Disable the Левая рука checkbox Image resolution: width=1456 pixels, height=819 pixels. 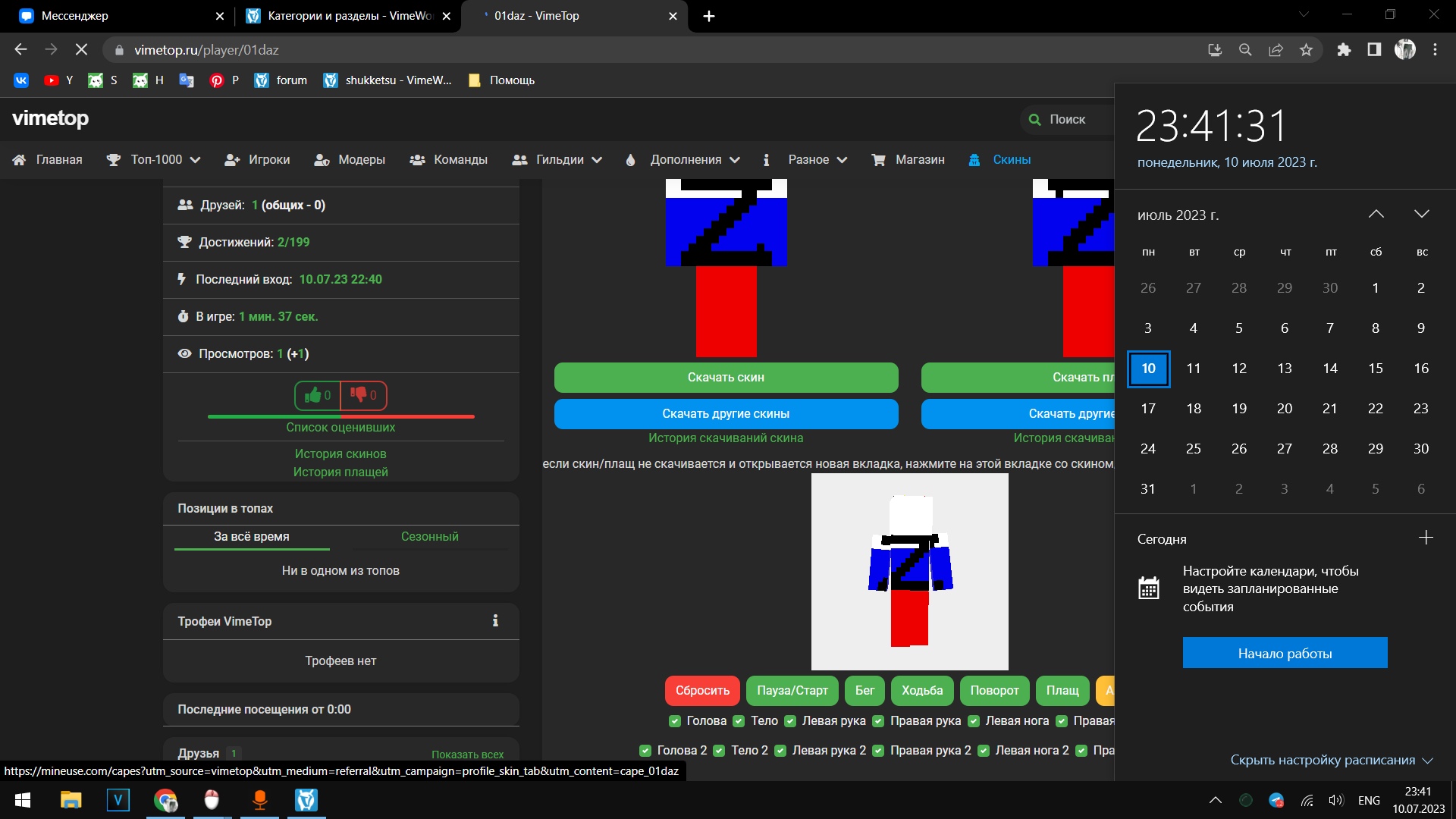pyautogui.click(x=790, y=721)
